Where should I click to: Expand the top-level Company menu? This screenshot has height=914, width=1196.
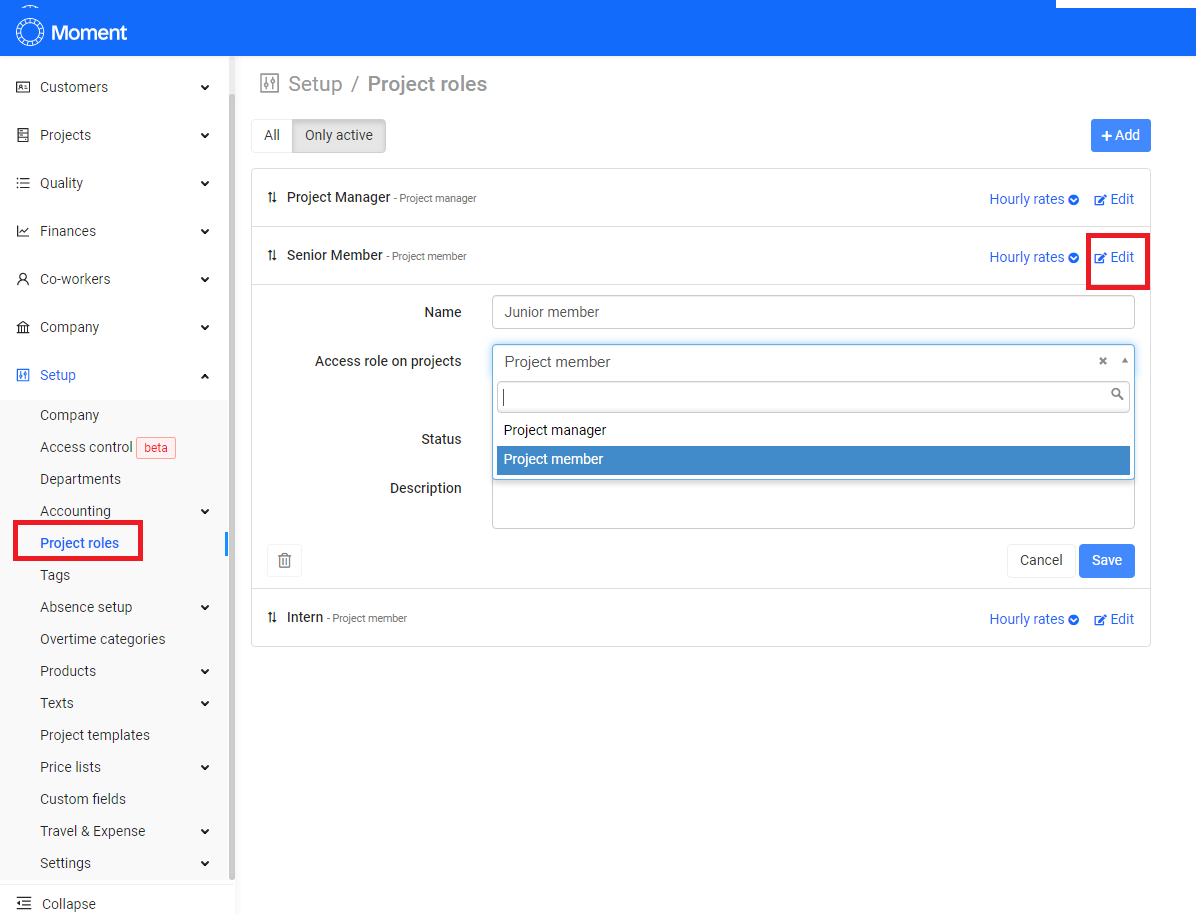(204, 328)
